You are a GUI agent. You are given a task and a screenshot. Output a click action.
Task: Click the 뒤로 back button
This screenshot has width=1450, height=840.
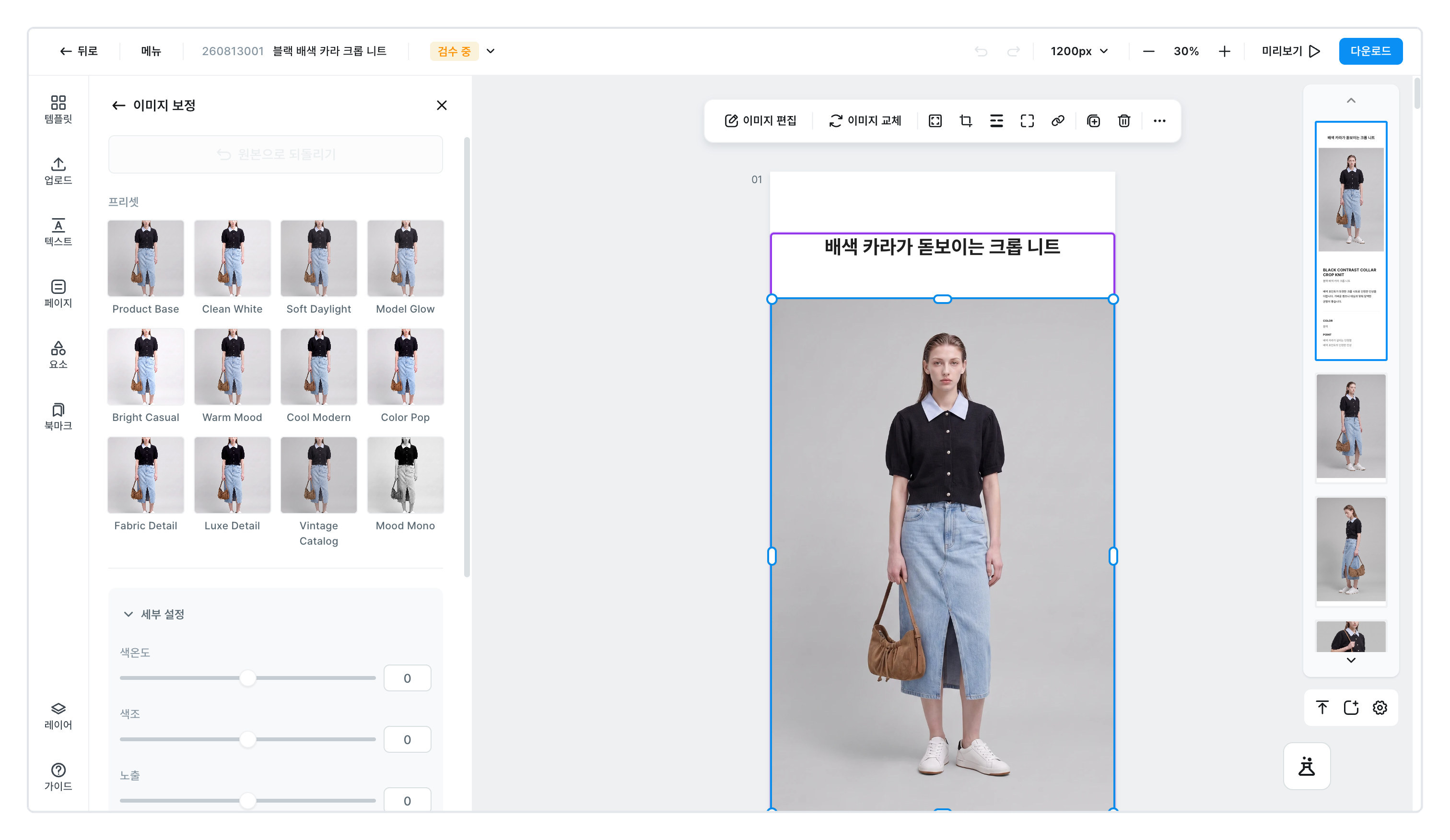click(x=79, y=51)
